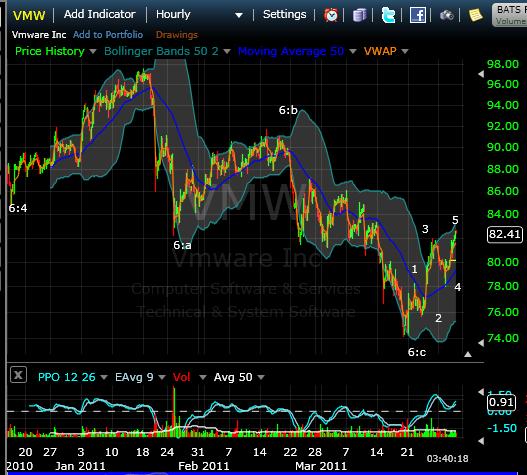Image resolution: width=527 pixels, height=475 pixels.
Task: Open the yellow sticky note icon
Action: click(x=475, y=15)
